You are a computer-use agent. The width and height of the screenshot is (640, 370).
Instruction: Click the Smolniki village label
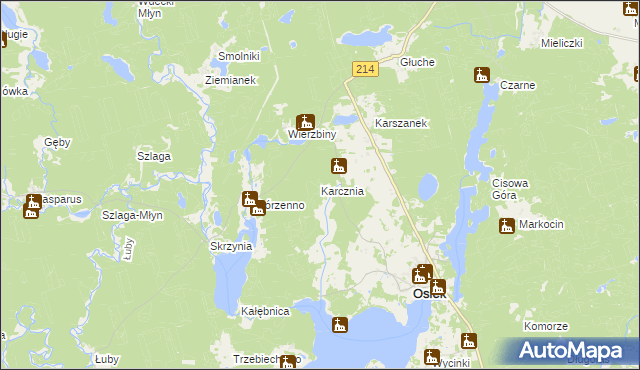coord(239,56)
